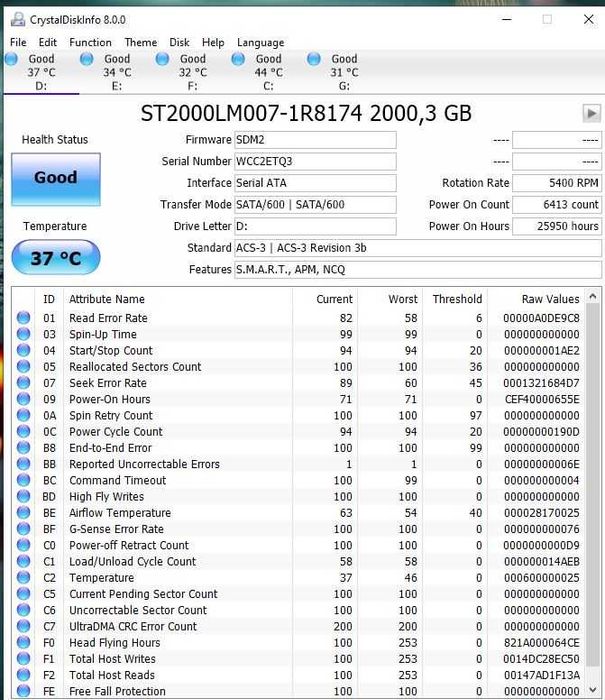Viewport: 605px width, 700px height.
Task: Click status icon for High Fly Writes
Action: tap(23, 496)
